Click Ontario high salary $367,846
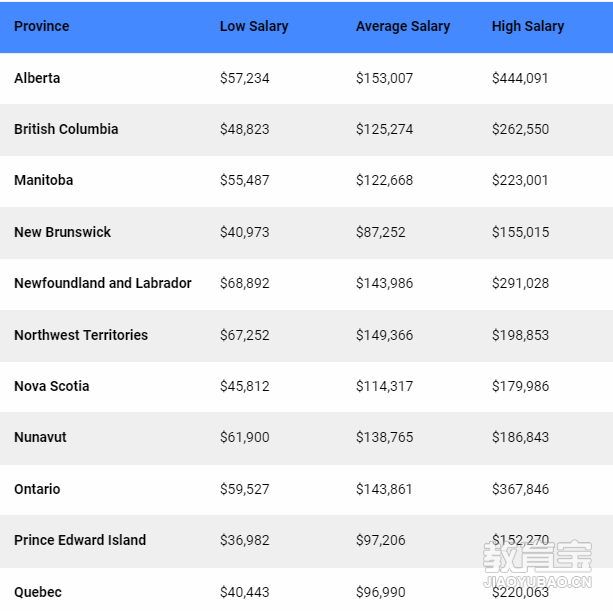Viewport: 613px width, 611px height. click(x=520, y=489)
